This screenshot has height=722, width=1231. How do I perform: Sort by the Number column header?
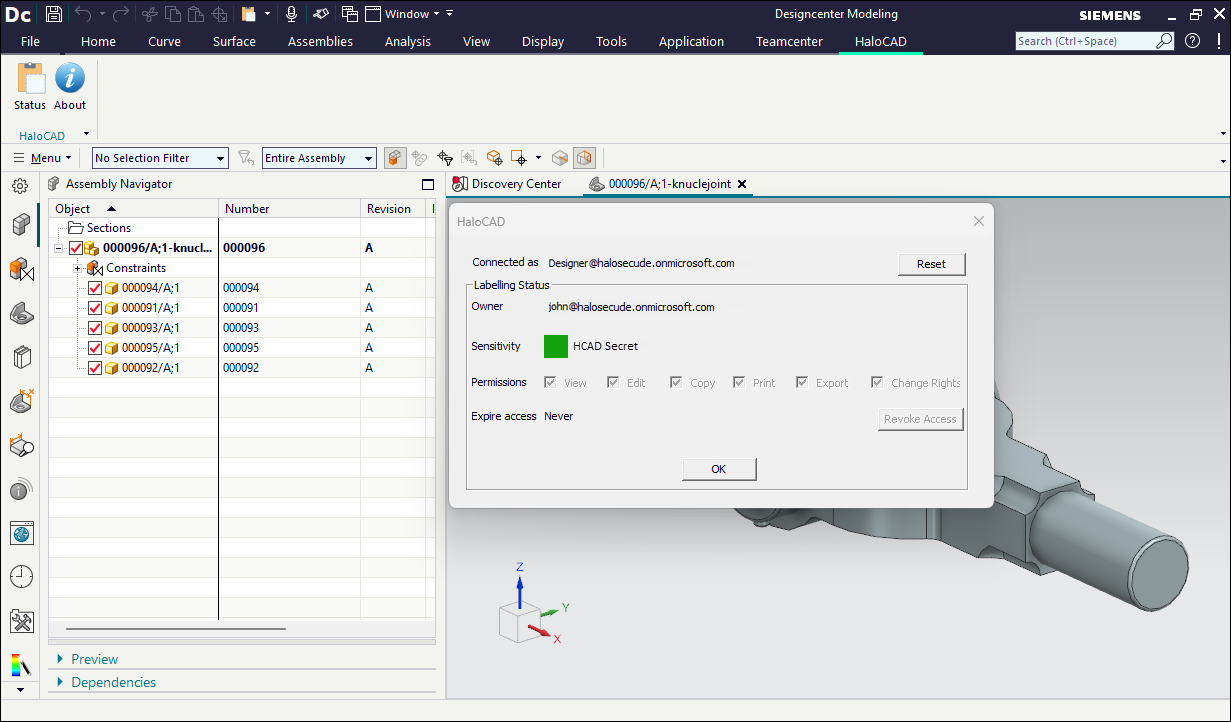pyautogui.click(x=289, y=209)
